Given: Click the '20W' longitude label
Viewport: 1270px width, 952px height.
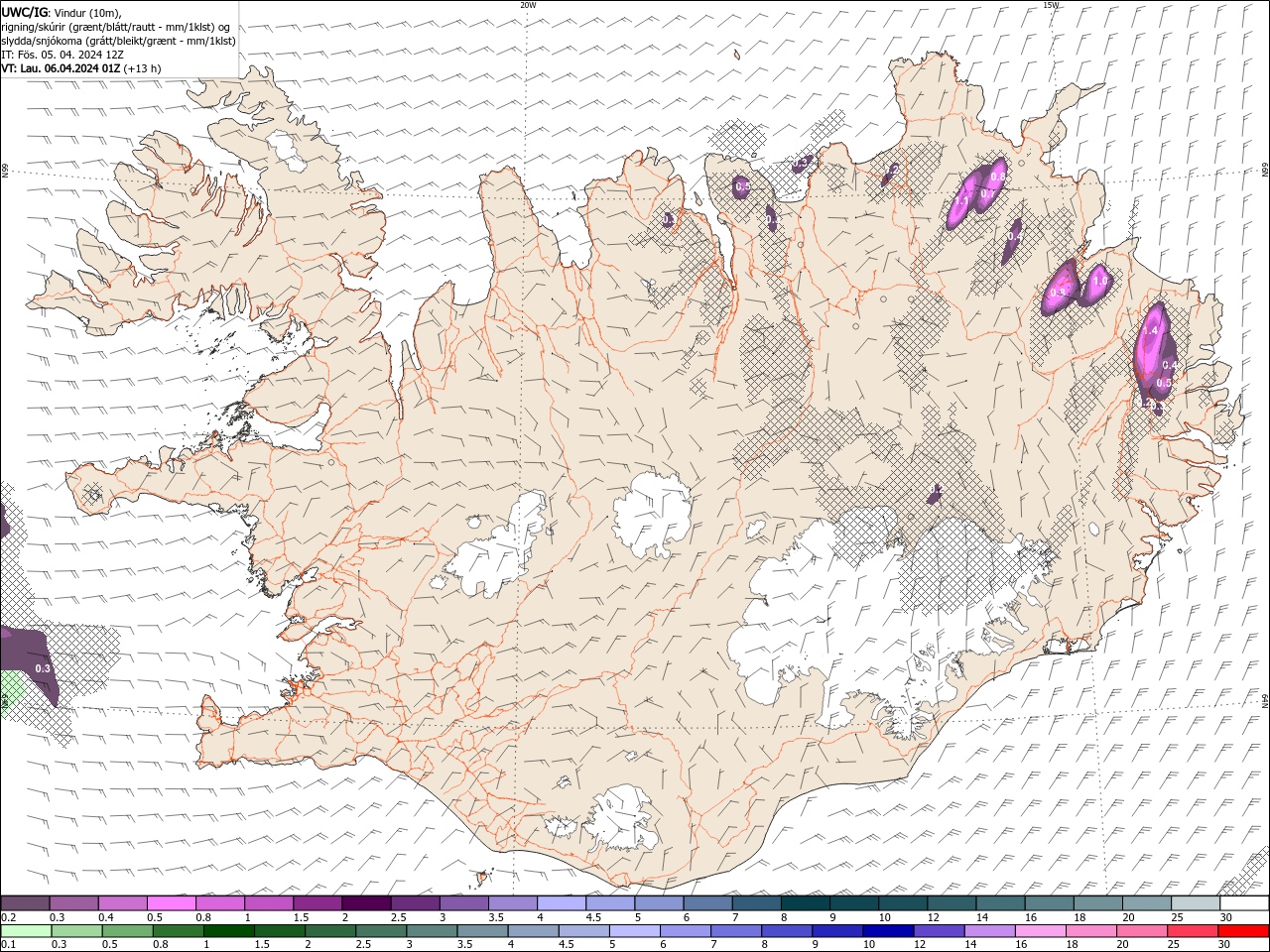Looking at the screenshot, I should tap(528, 5).
